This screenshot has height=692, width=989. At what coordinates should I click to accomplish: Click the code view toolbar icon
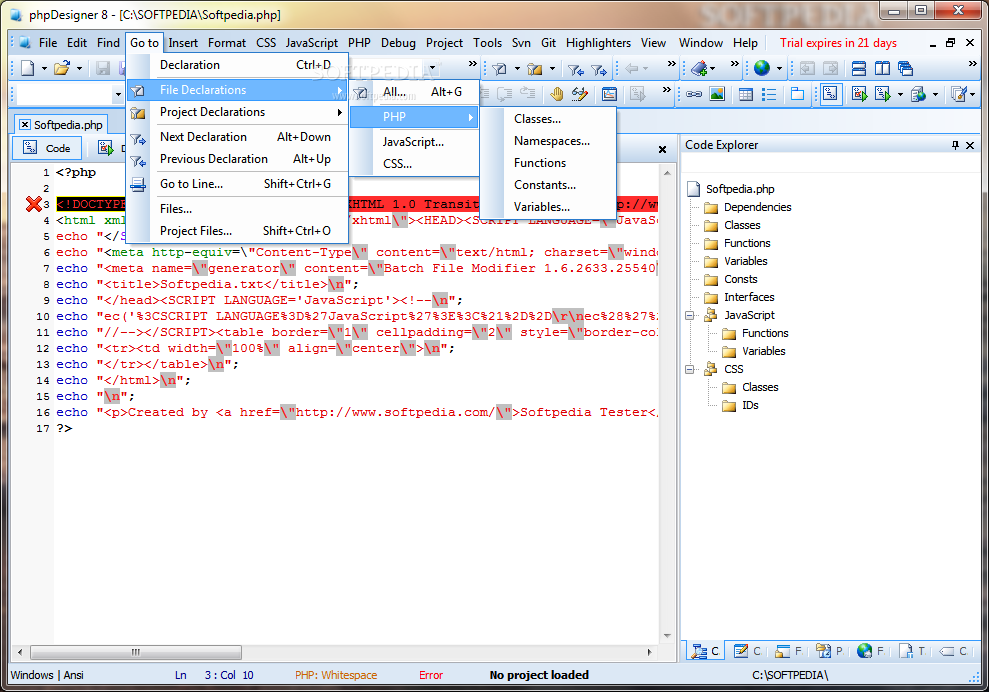click(x=830, y=95)
